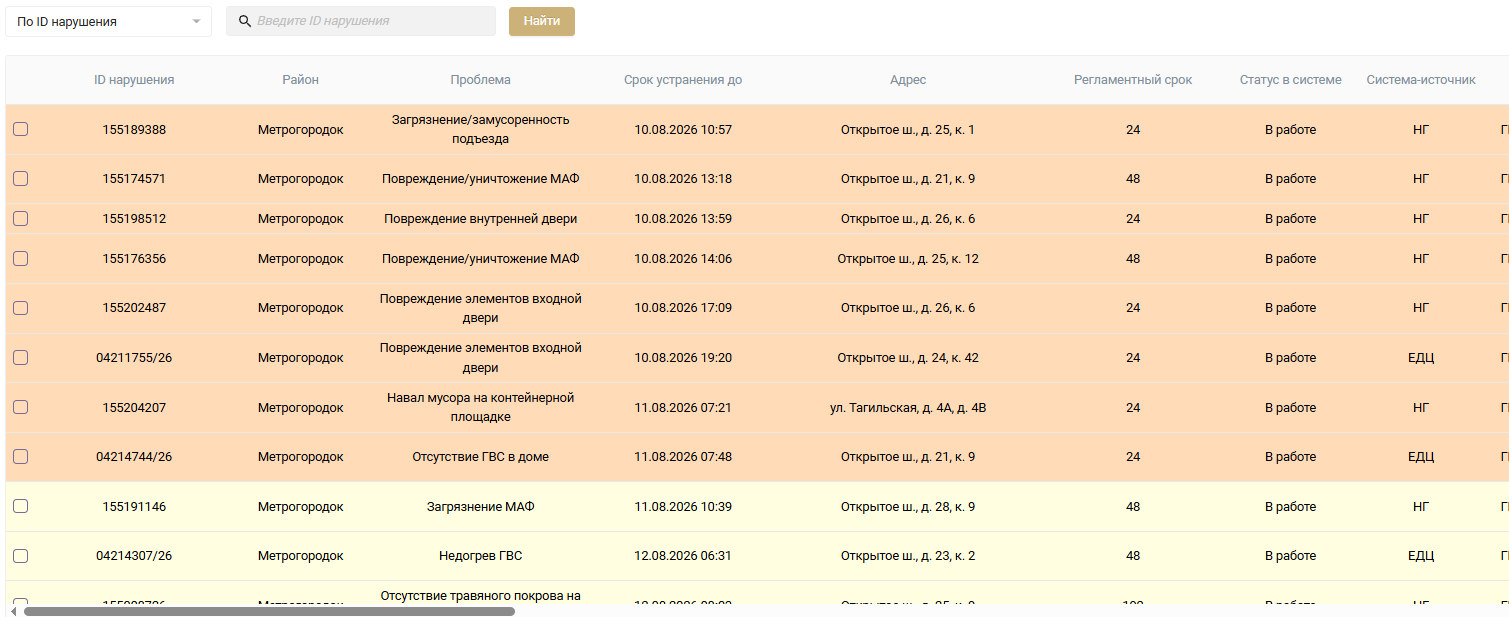Click violation ID 04211755/26

click(x=134, y=358)
